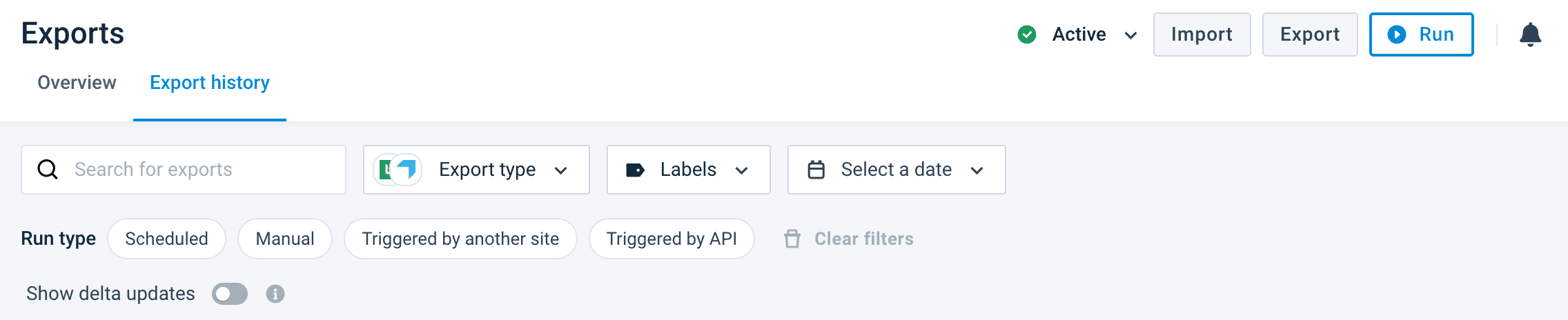Image resolution: width=1568 pixels, height=320 pixels.
Task: Click the trash icon beside Clear filters
Action: (x=792, y=239)
